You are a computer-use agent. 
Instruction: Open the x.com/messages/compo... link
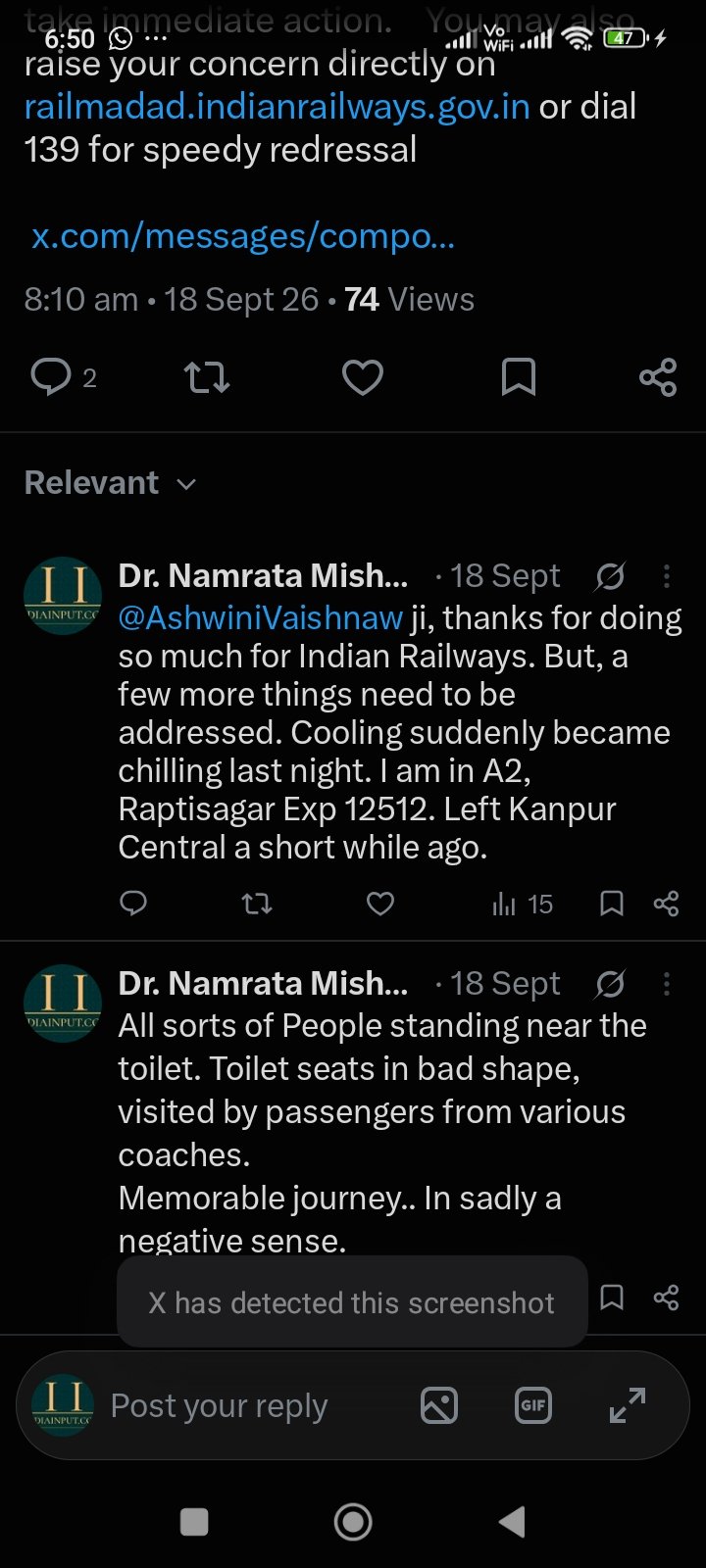click(x=243, y=236)
